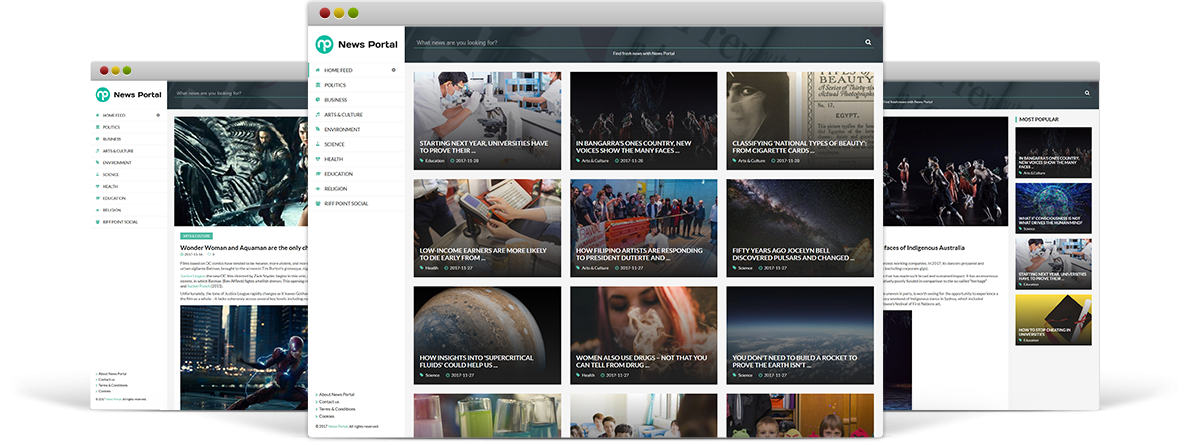Click the News Portal logo in front window
Screen dimensions: 1190x445
(356, 44)
